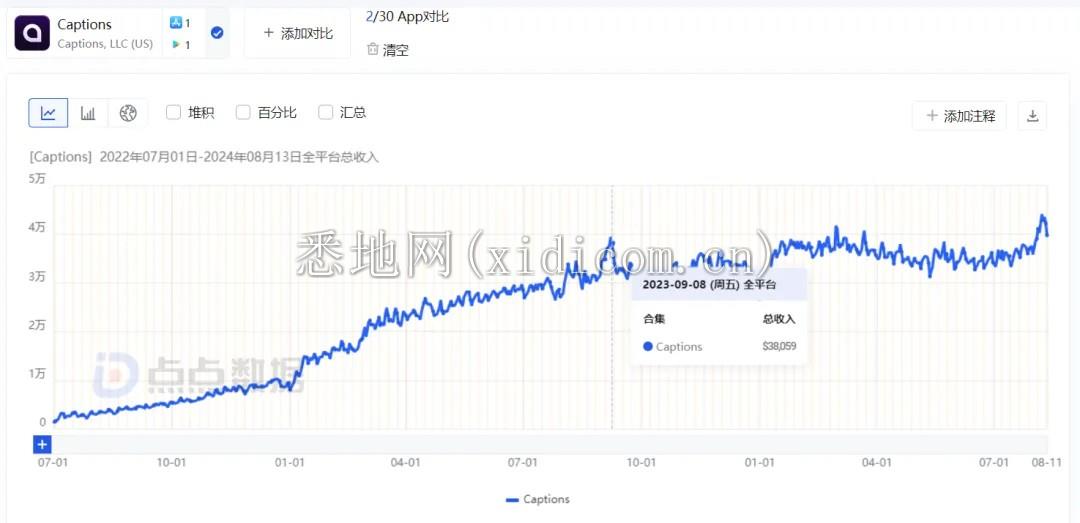The image size is (1080, 523).
Task: Enable the 汇总 (summary) checkbox
Action: coord(326,112)
